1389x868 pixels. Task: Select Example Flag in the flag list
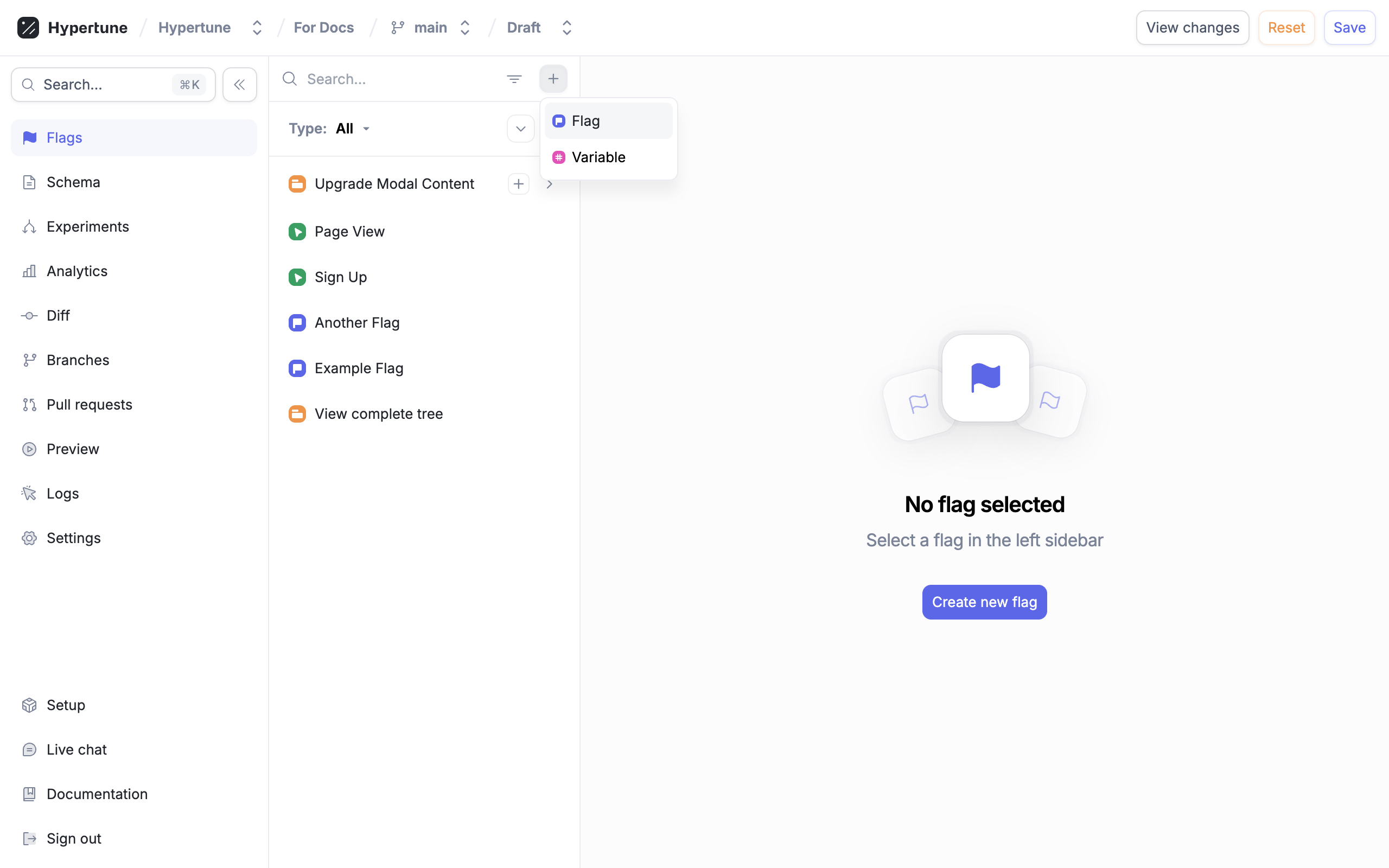[x=359, y=368]
